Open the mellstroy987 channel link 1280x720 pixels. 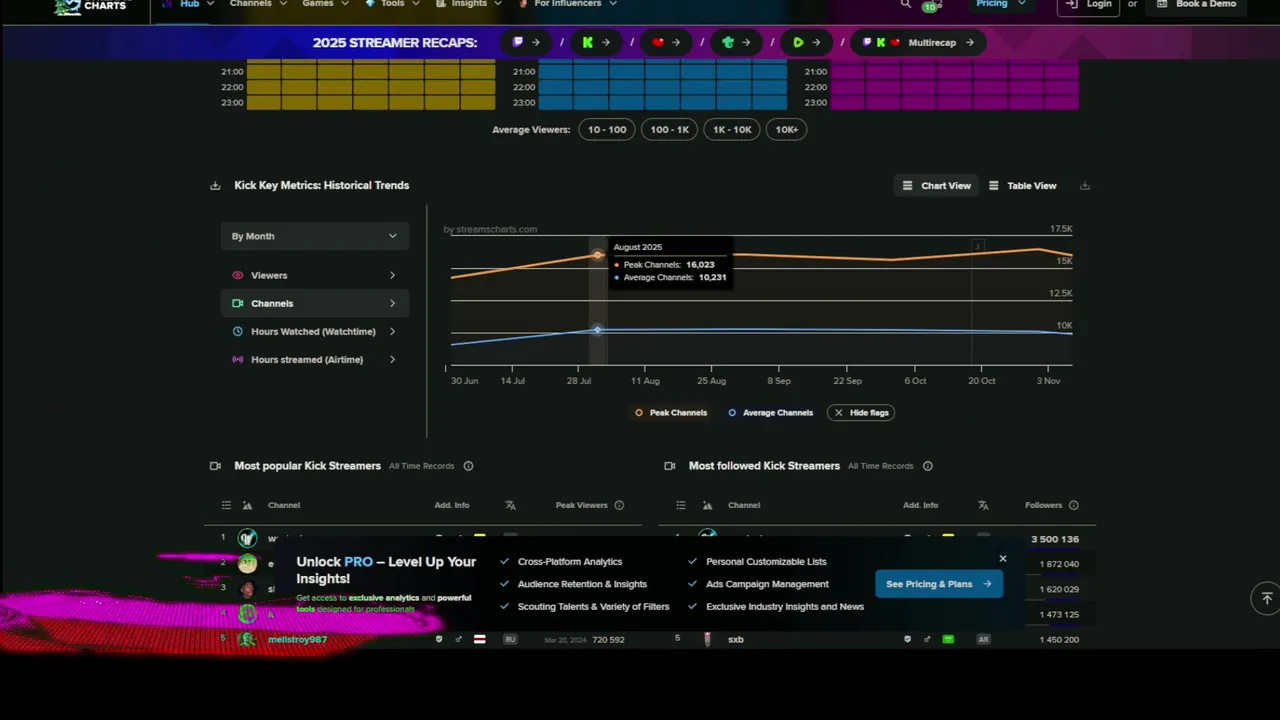(x=297, y=639)
